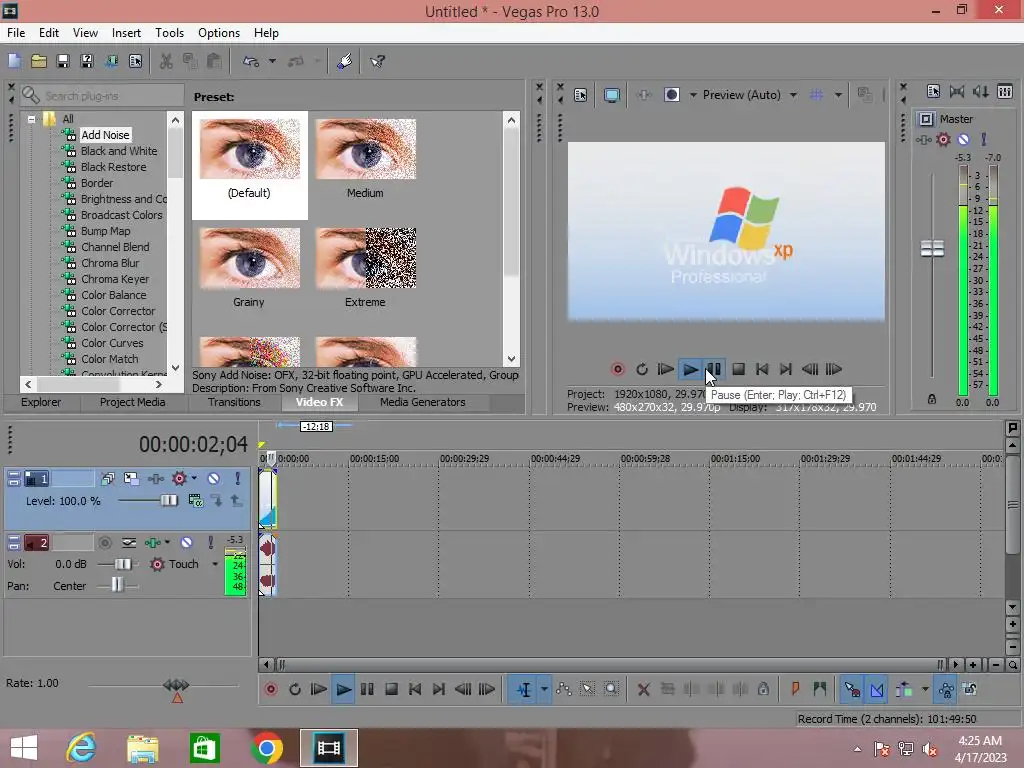Switch to the Media Generators tab
1024x768 pixels.
[423, 402]
